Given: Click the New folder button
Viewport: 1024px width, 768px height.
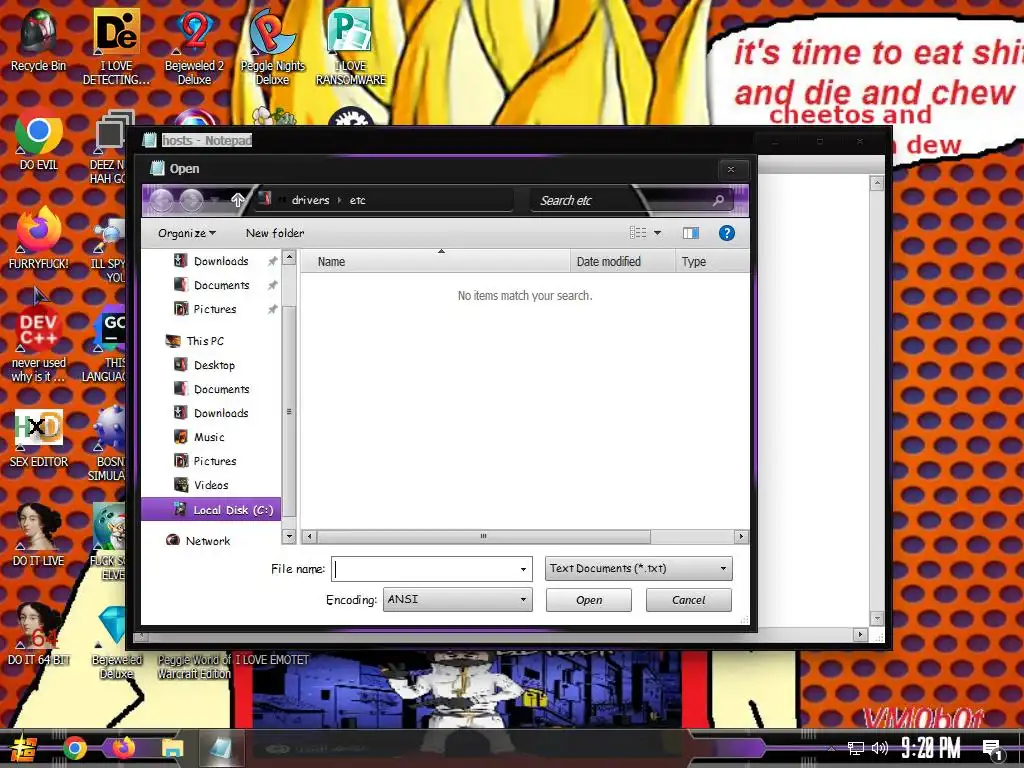Looking at the screenshot, I should (x=275, y=233).
